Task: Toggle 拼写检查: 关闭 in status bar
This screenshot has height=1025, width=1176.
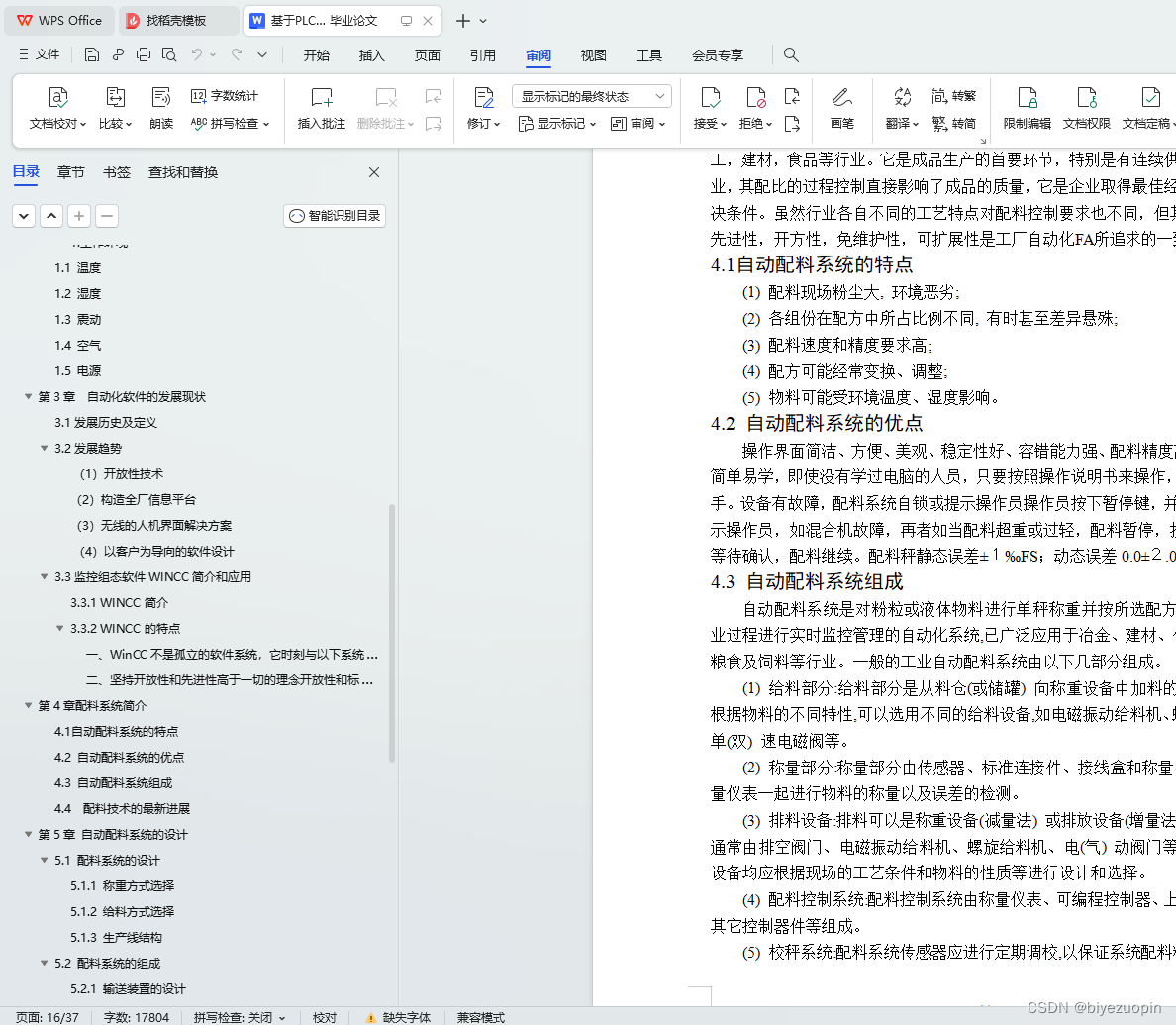Action: point(240,1017)
